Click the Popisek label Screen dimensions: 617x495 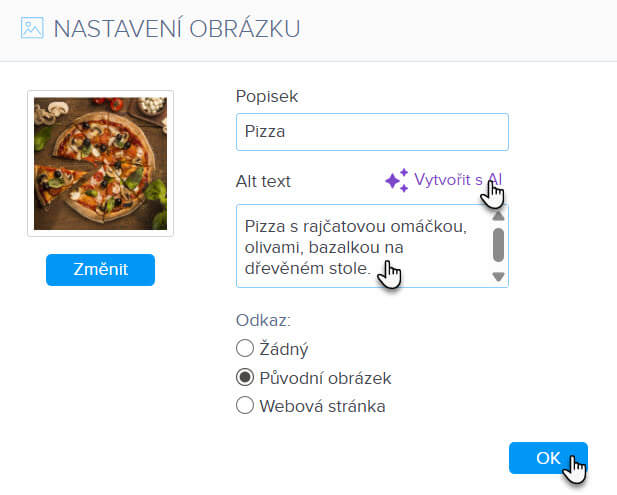[x=267, y=96]
